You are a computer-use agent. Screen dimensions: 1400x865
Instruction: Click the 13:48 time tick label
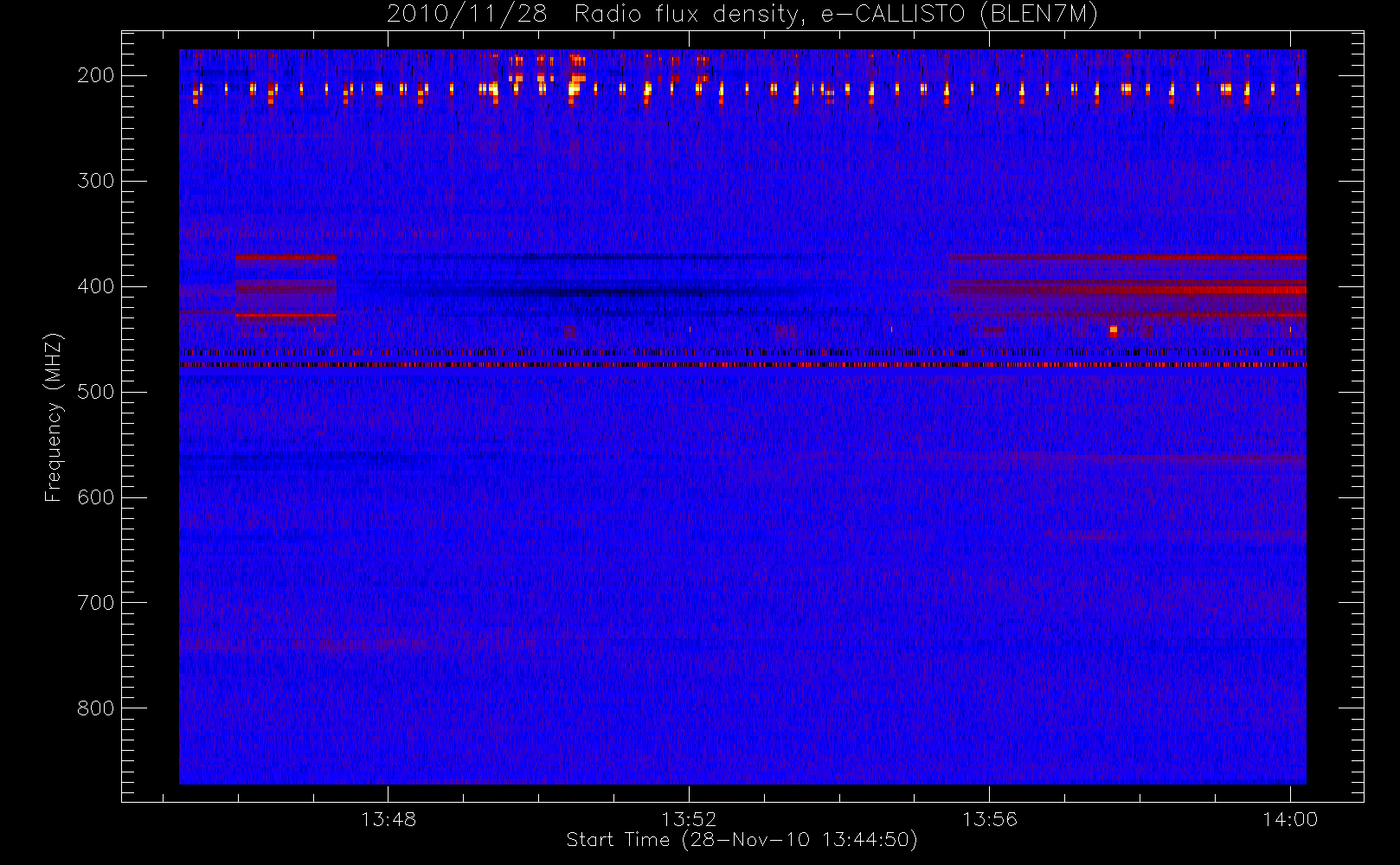tap(389, 819)
